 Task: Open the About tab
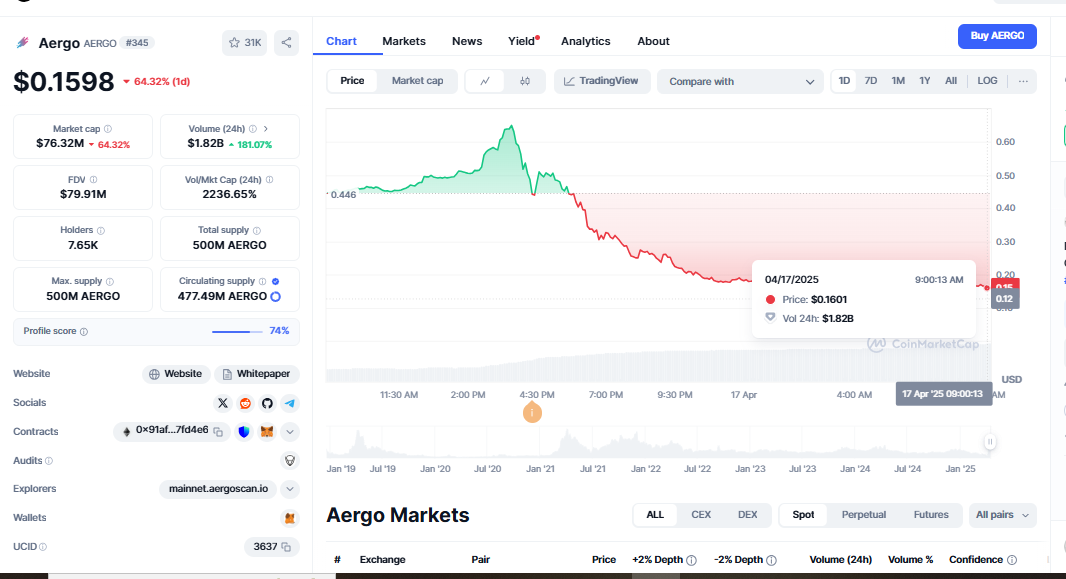click(653, 41)
